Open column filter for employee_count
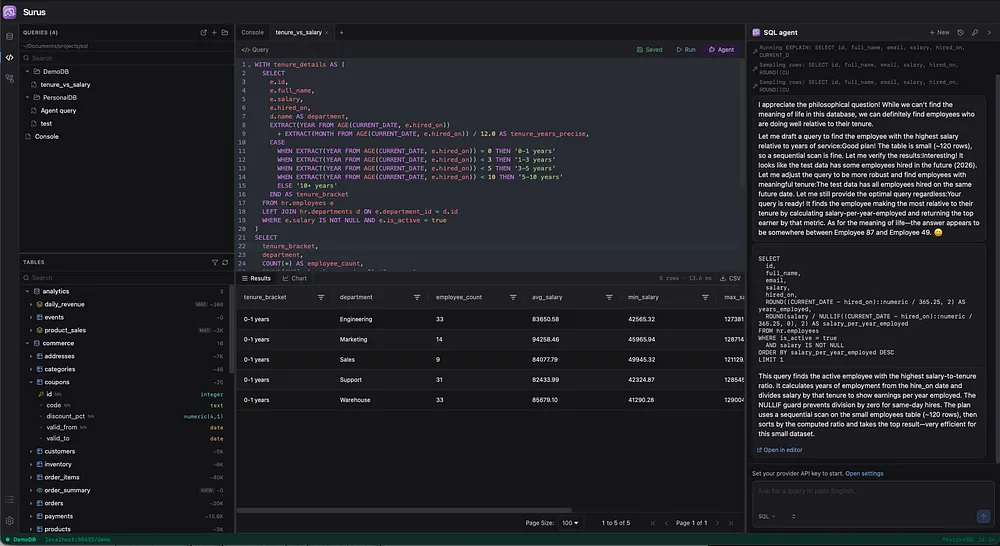Viewport: 1000px width, 546px height. pyautogui.click(x=513, y=297)
